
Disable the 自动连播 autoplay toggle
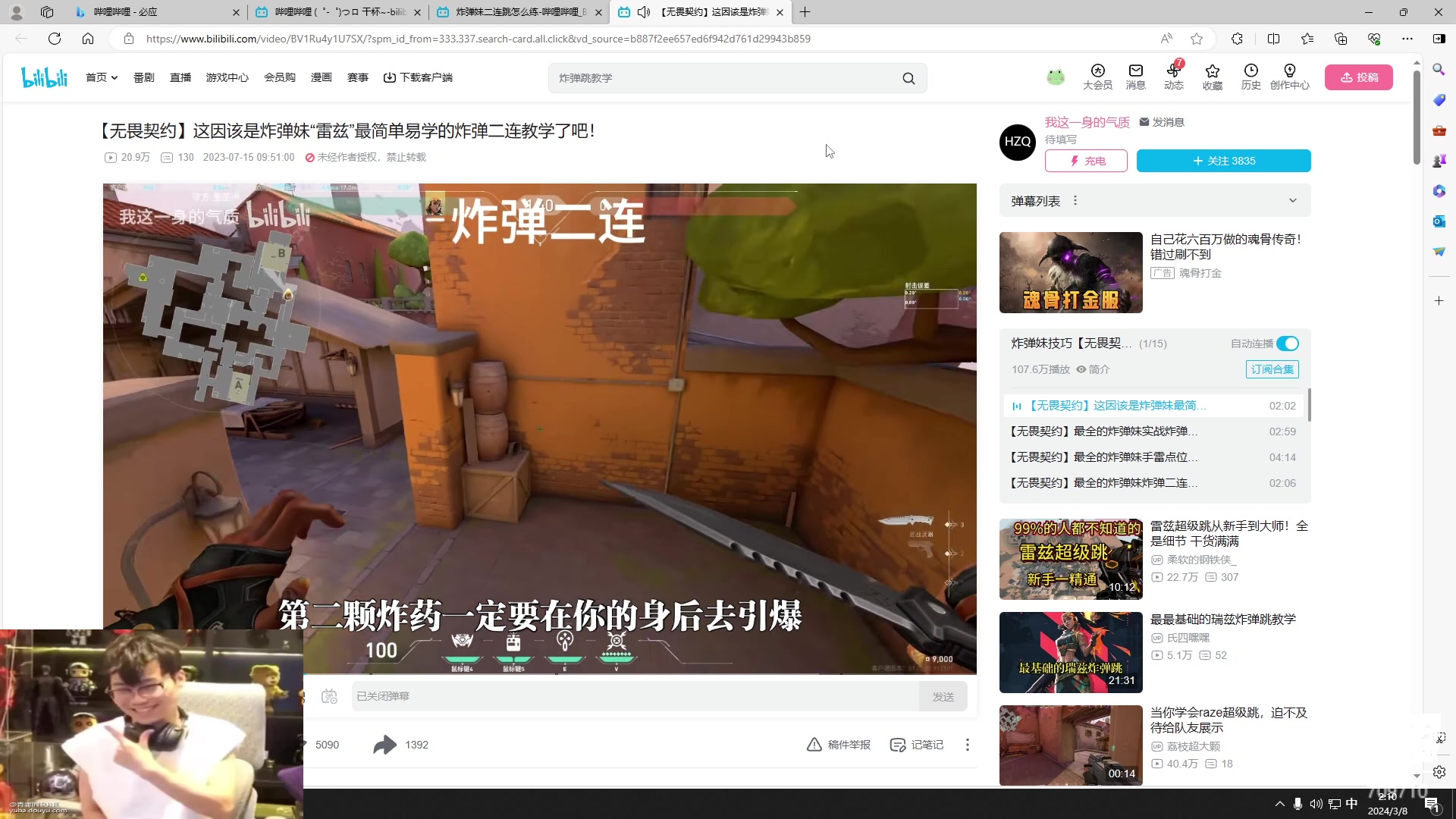click(x=1286, y=343)
